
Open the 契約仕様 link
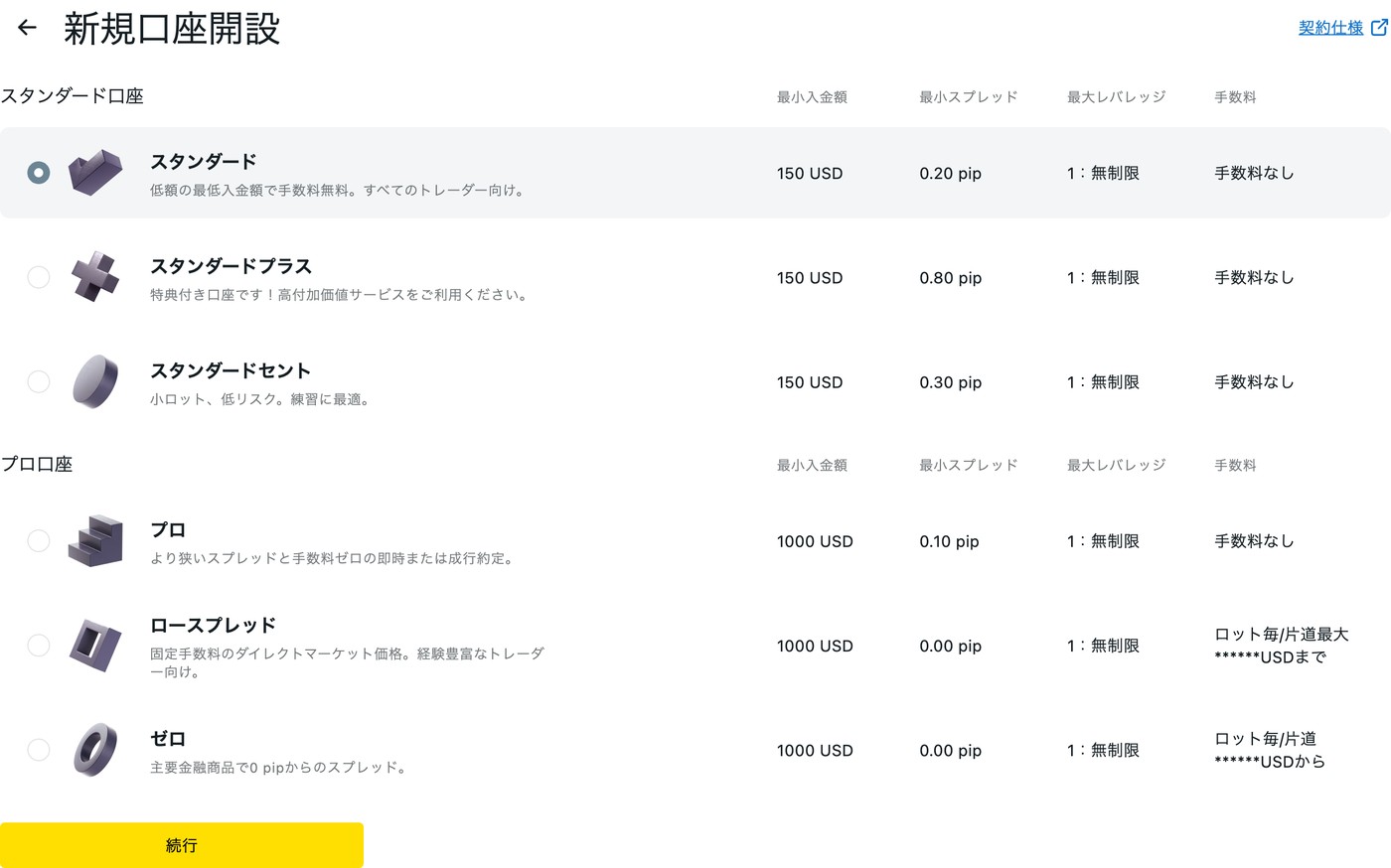pos(1330,28)
